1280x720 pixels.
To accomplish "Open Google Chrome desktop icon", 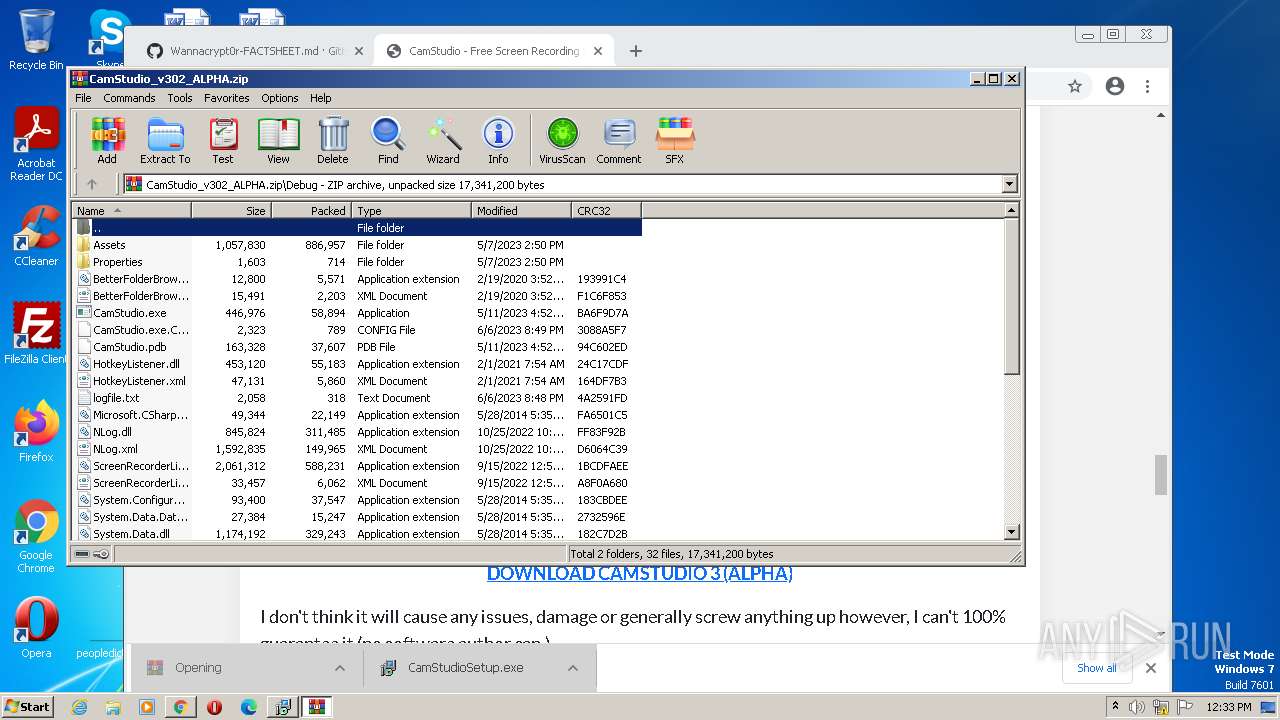I will (x=36, y=537).
